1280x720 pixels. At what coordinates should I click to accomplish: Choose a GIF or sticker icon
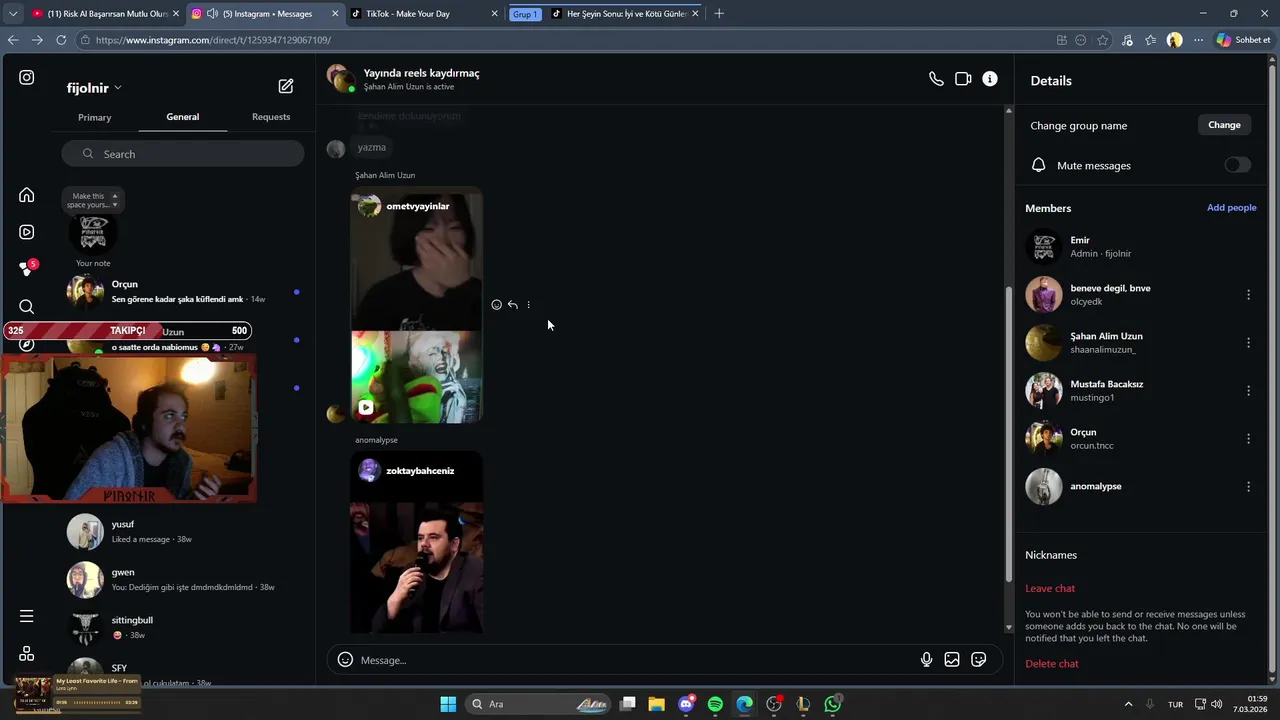[x=979, y=660]
